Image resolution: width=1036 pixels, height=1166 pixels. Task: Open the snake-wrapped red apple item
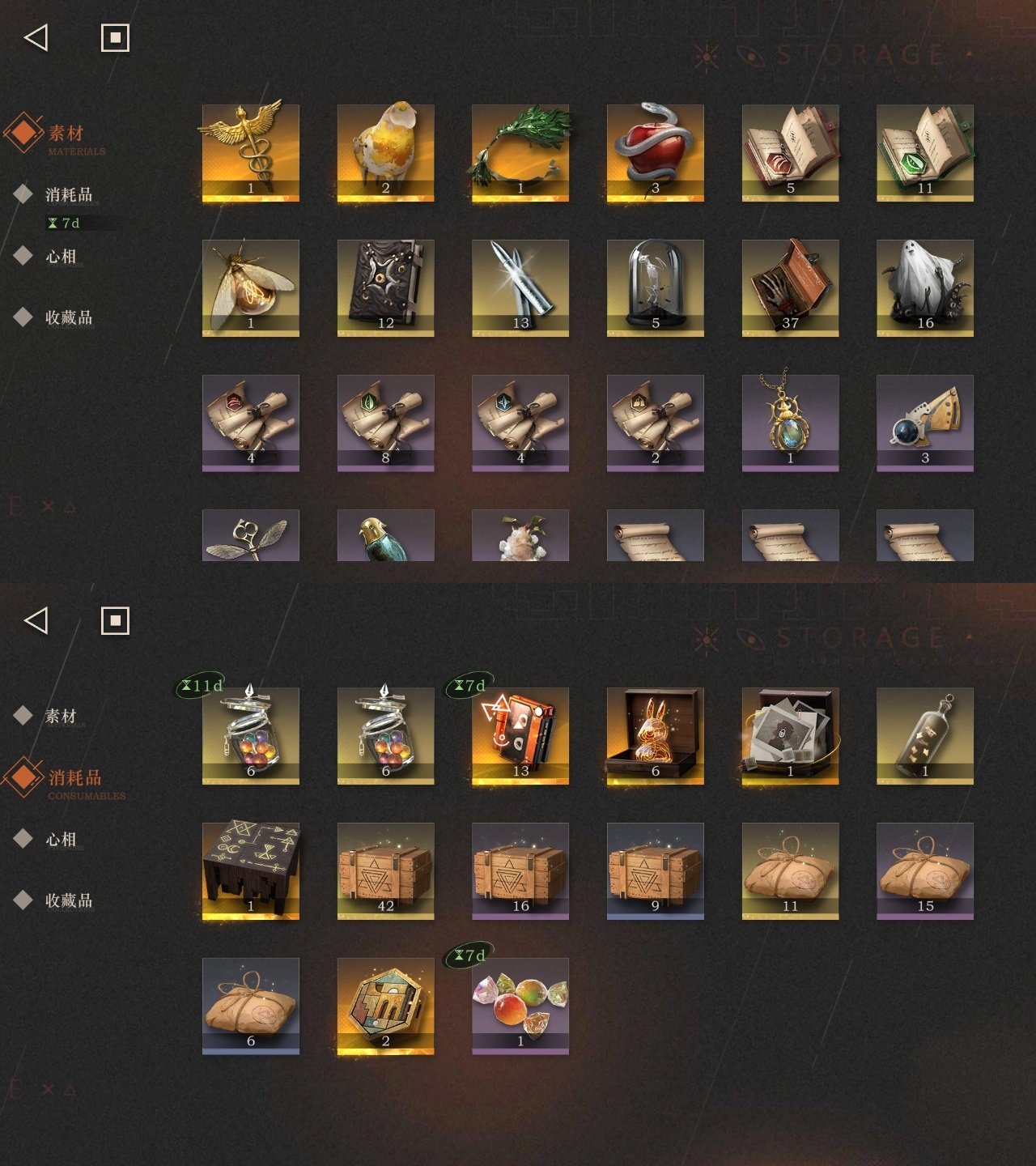tap(655, 152)
